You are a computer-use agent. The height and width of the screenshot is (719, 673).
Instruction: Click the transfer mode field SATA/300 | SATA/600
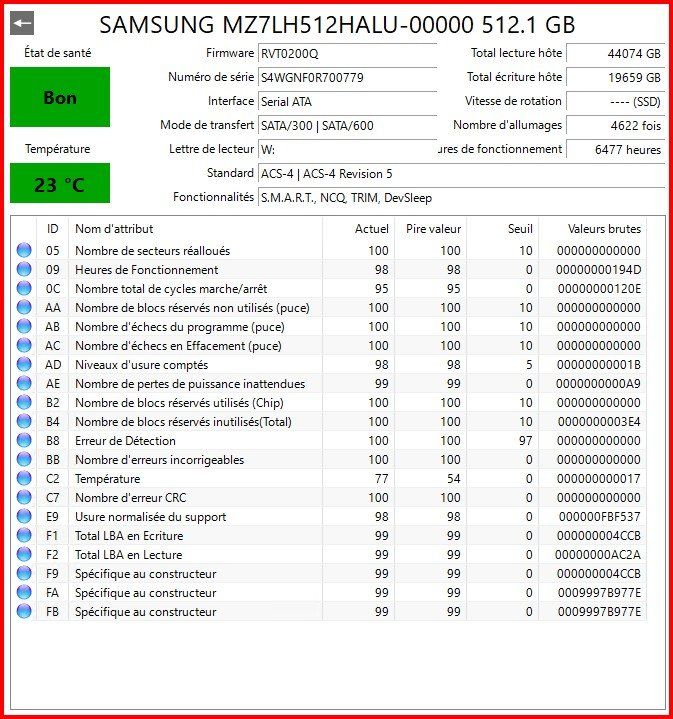(x=347, y=125)
